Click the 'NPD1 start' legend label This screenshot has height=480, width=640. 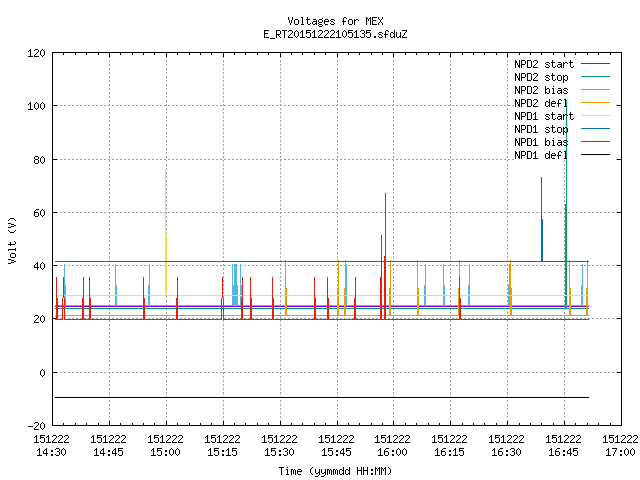click(544, 116)
